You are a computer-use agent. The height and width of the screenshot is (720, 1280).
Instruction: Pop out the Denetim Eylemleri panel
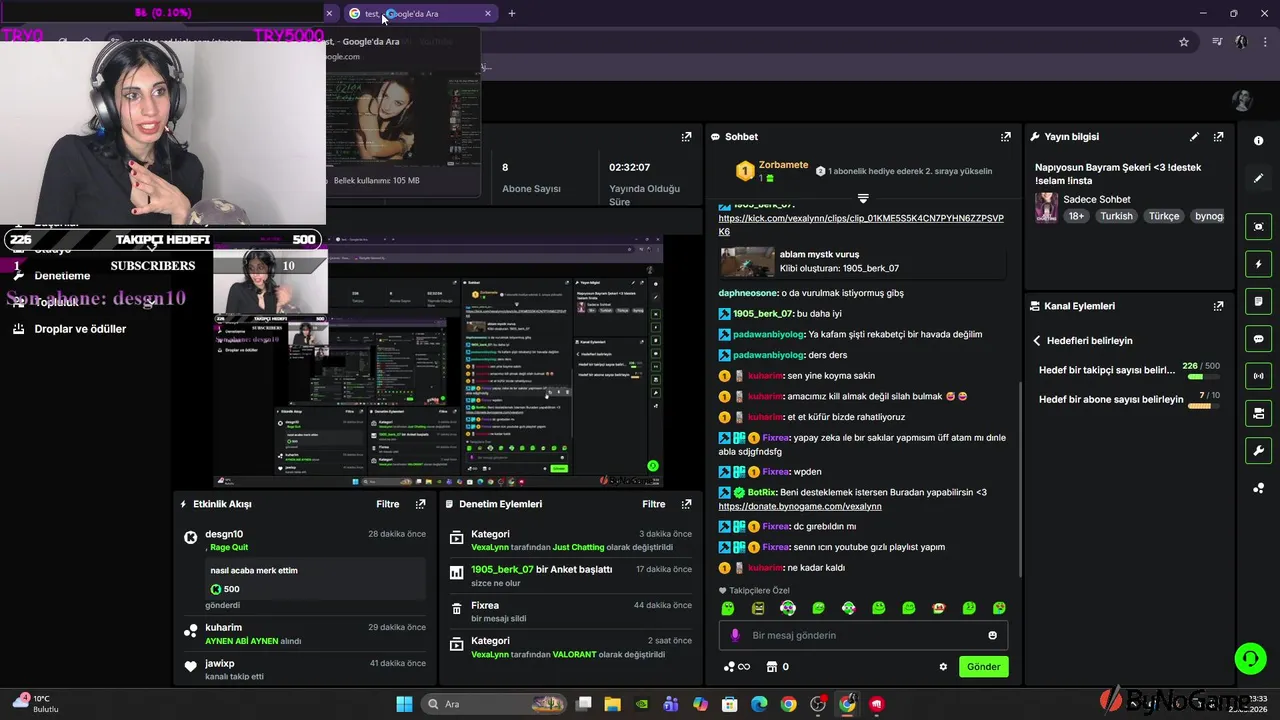(x=686, y=504)
